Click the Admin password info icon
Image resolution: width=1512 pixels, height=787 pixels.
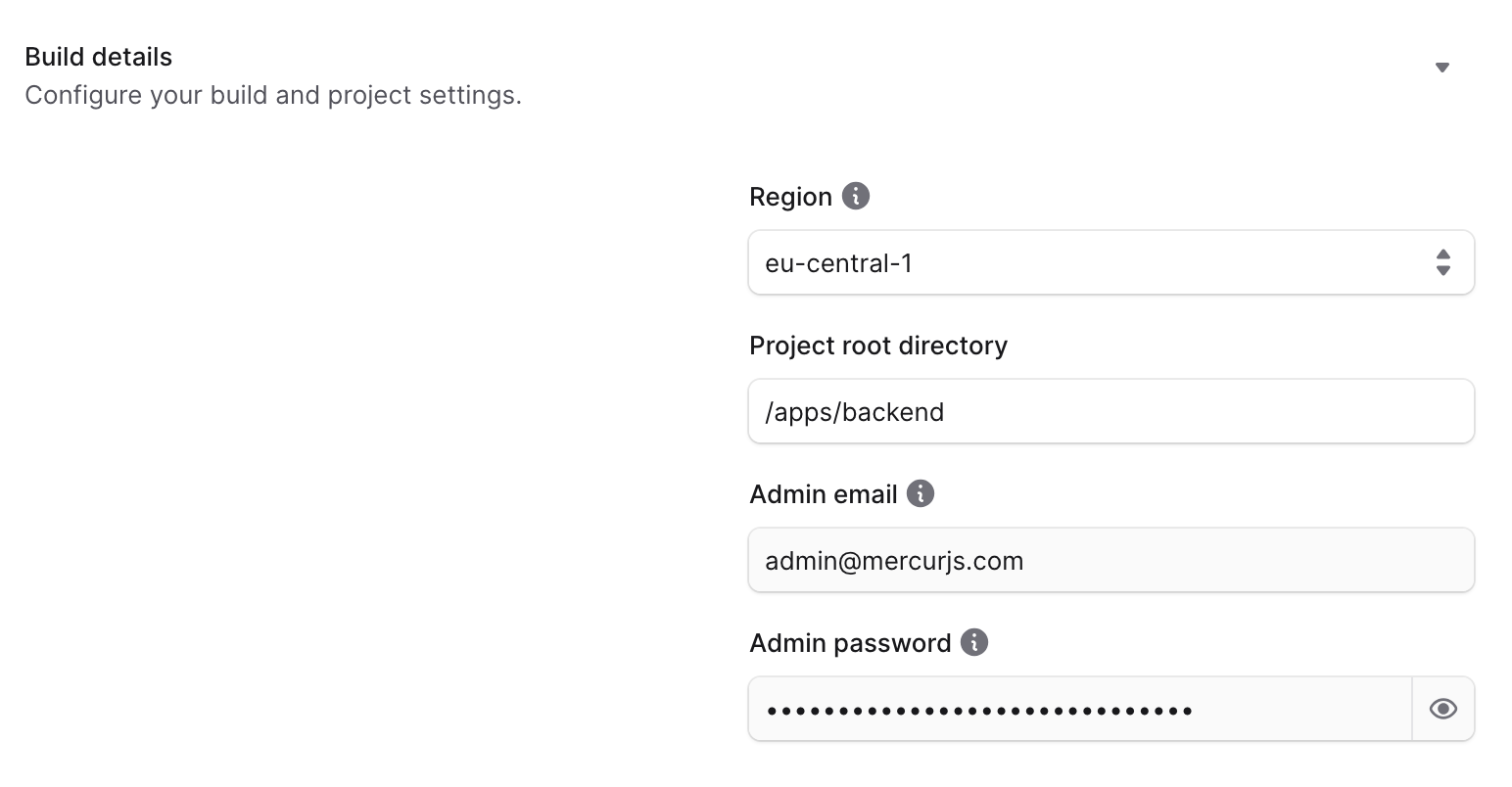(x=974, y=643)
